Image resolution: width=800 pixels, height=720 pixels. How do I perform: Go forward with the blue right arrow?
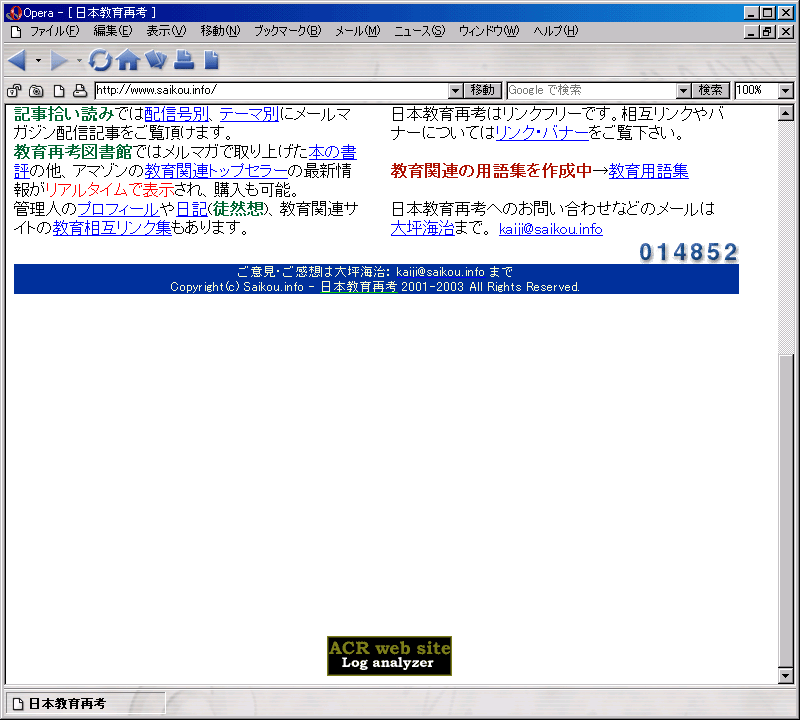(59, 60)
